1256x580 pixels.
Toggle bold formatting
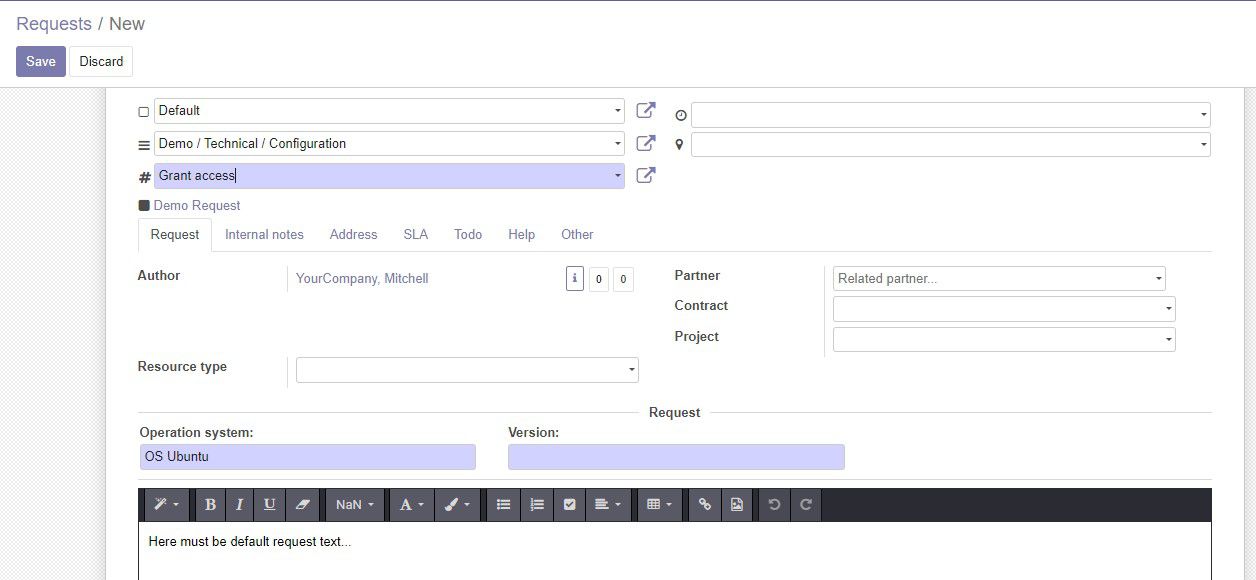point(210,505)
